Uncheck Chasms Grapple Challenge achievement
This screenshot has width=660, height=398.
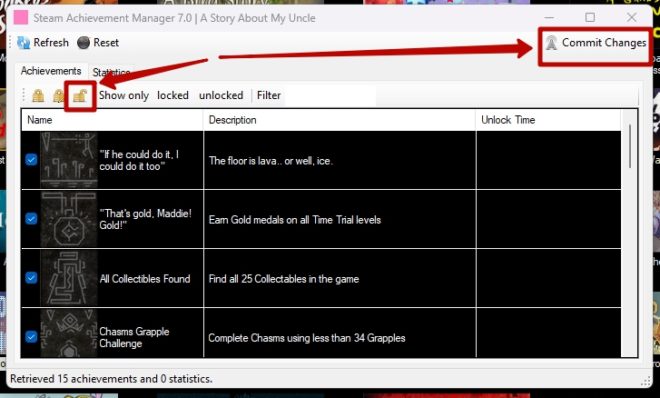pyautogui.click(x=31, y=337)
